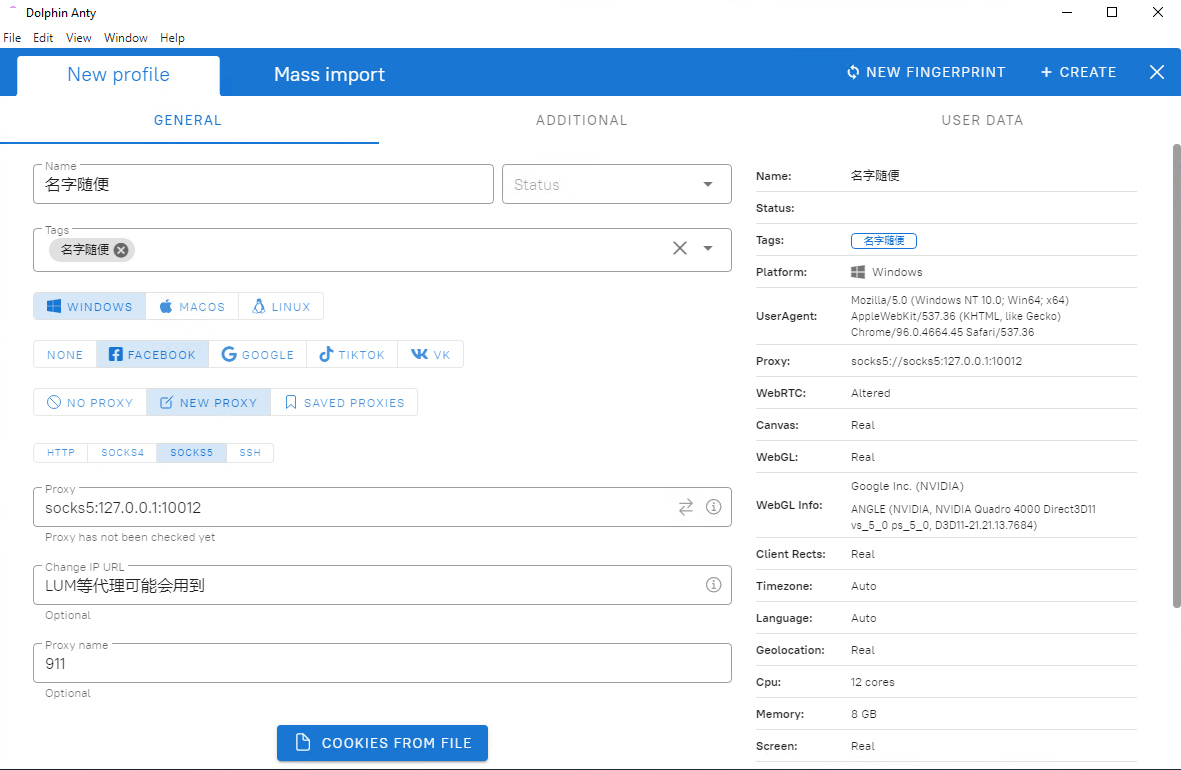Click the Memory value 8 GB
Image resolution: width=1181 pixels, height=770 pixels.
tap(864, 714)
